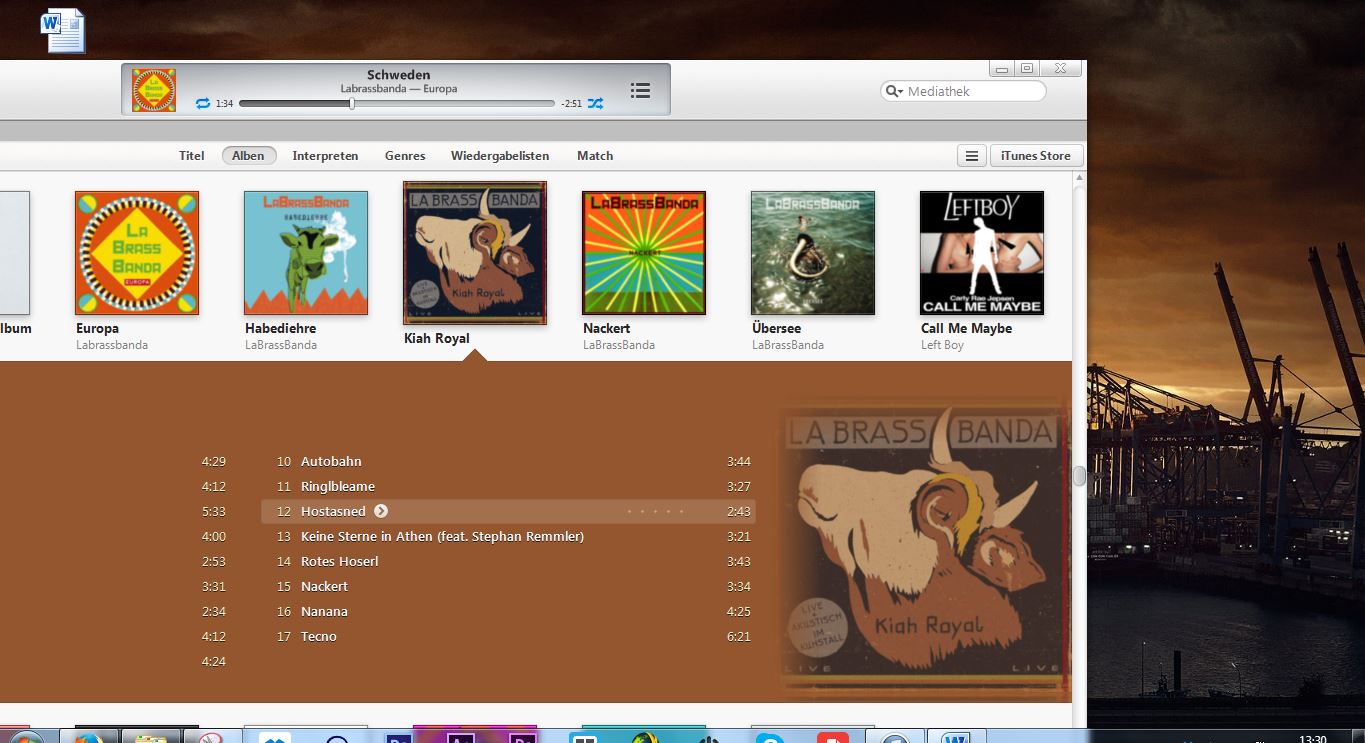Screen dimensions: 1365x743
Task: Click the Word icon in taskbar
Action: click(x=955, y=738)
